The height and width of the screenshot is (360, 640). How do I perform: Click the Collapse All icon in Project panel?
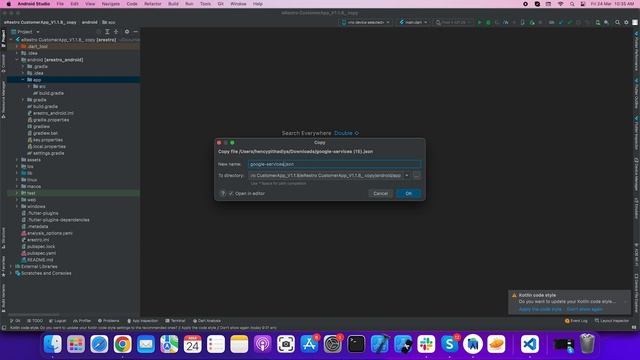tap(116, 32)
